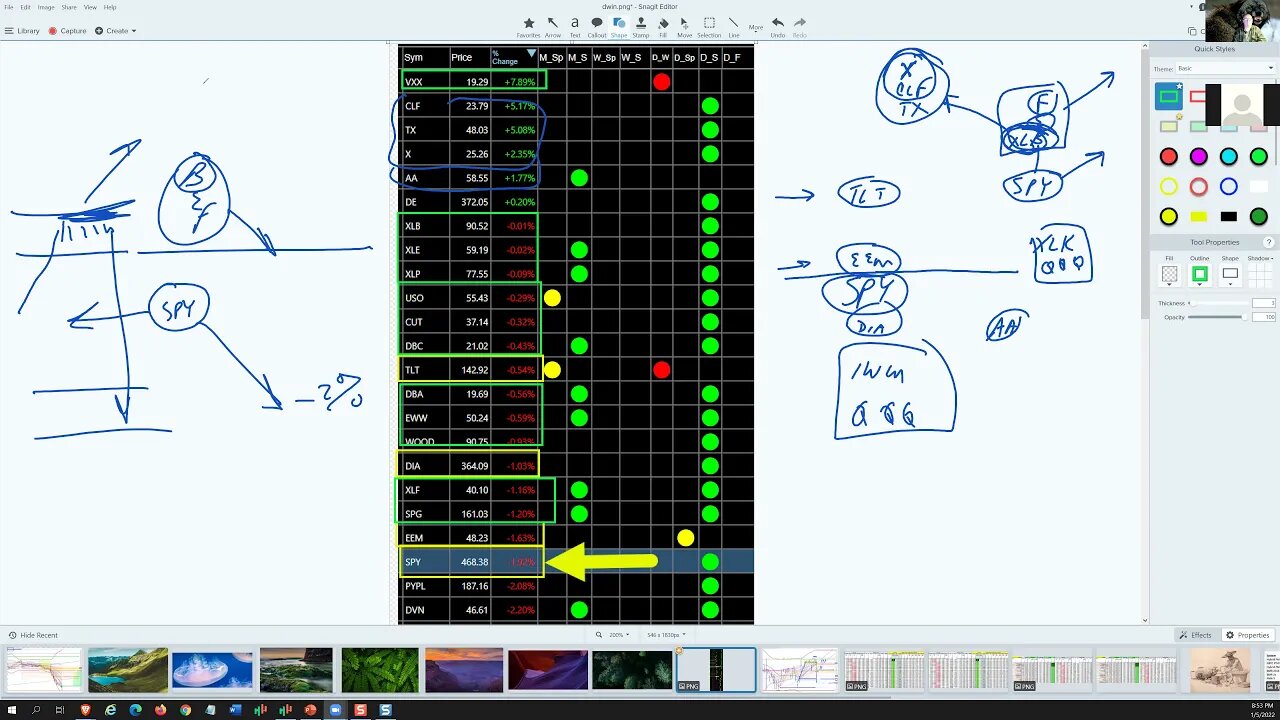Pick the yellow filled circle quick style

tap(1169, 216)
